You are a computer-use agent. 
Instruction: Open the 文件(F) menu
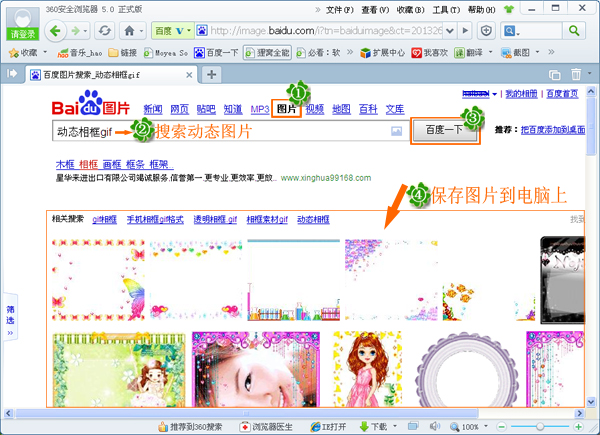tap(340, 10)
